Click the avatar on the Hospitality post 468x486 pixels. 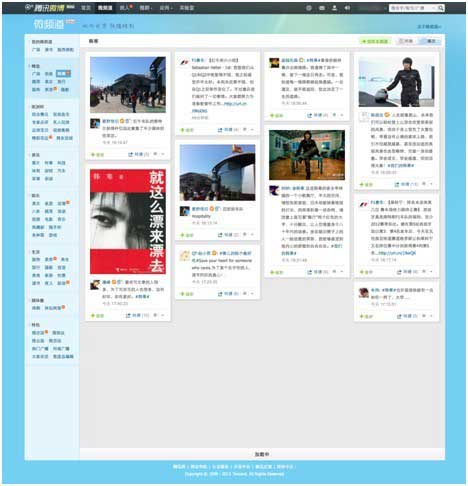[x=185, y=211]
